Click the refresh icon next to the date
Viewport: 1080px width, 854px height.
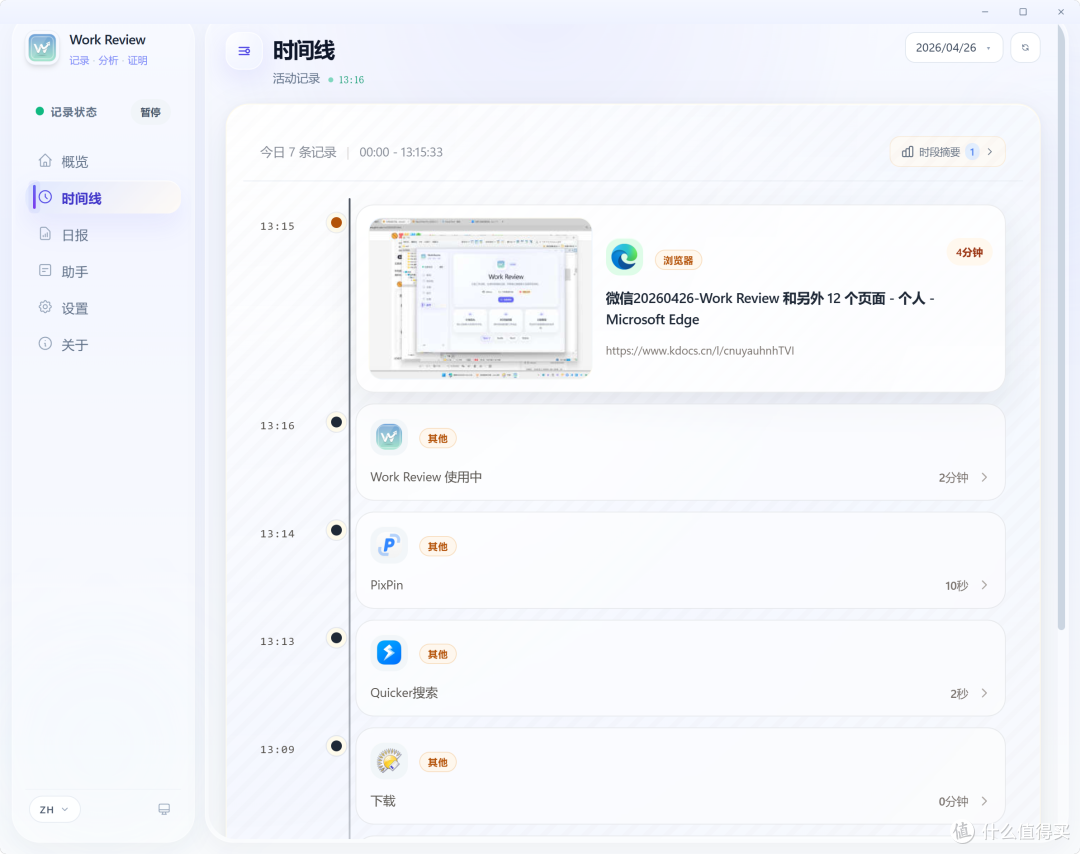point(1025,48)
